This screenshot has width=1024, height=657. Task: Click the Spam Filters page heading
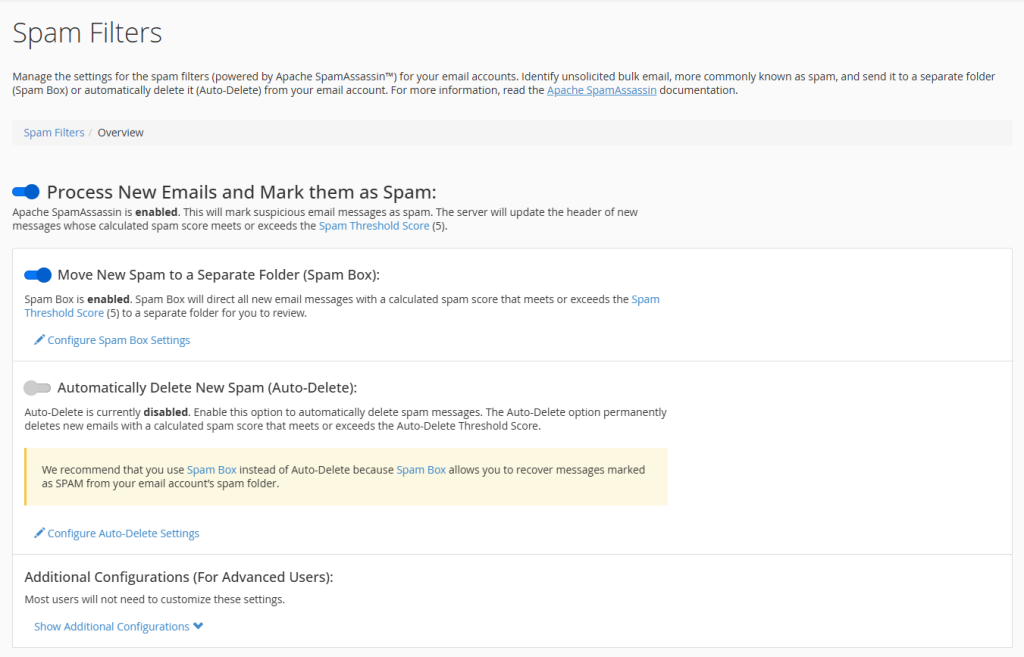[88, 33]
